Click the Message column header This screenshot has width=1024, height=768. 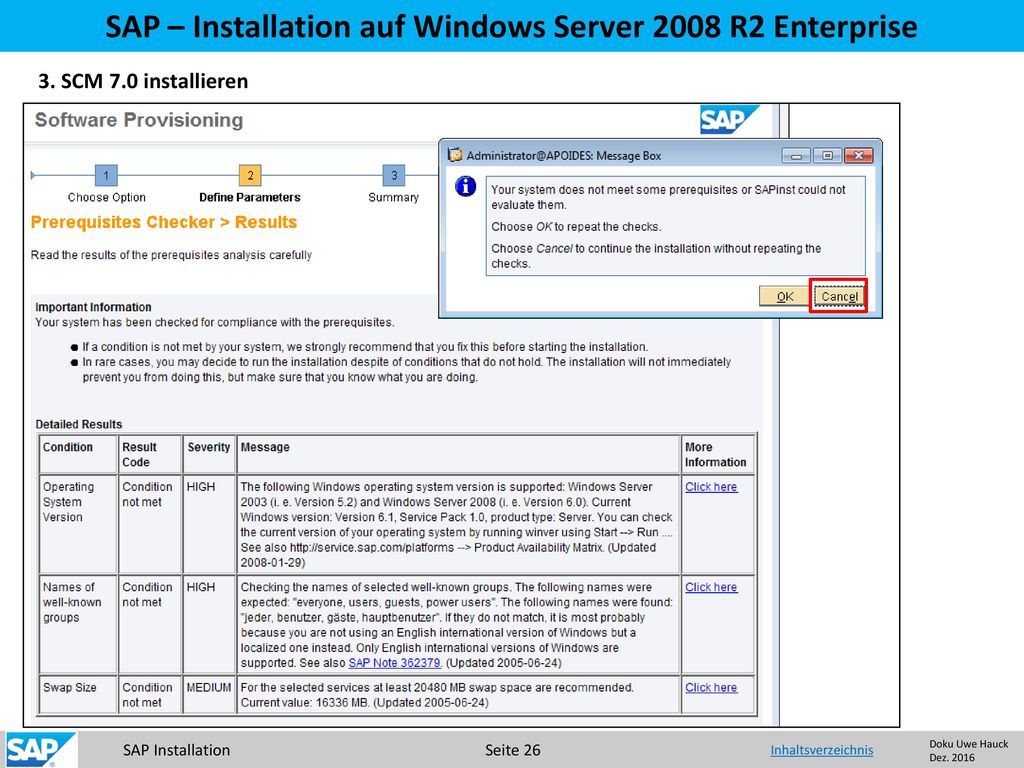tap(458, 454)
